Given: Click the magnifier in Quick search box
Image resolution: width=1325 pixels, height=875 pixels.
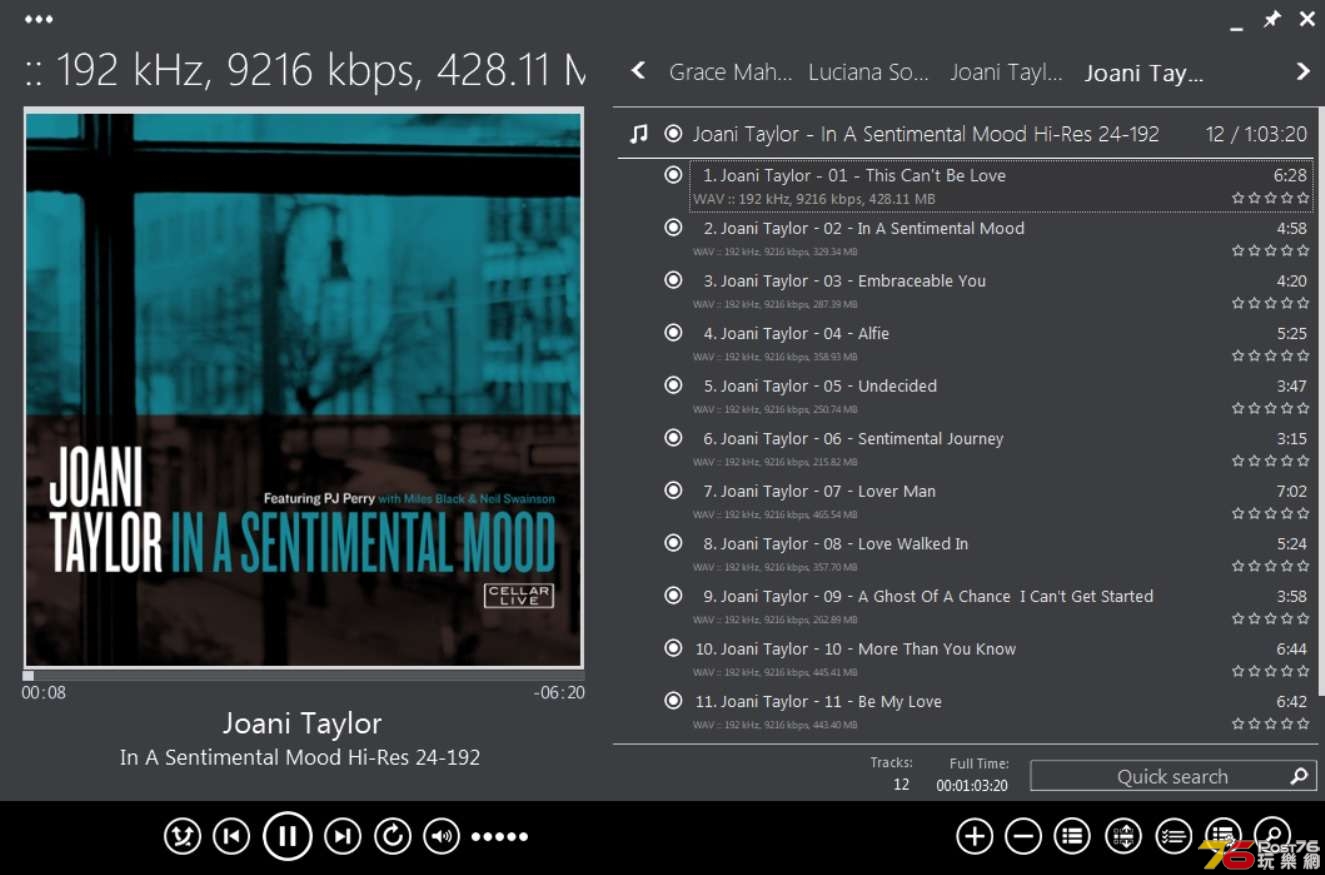Looking at the screenshot, I should point(1299,776).
